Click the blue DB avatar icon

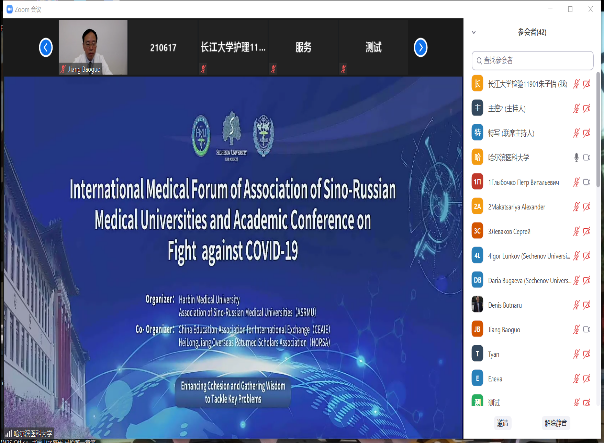click(478, 280)
